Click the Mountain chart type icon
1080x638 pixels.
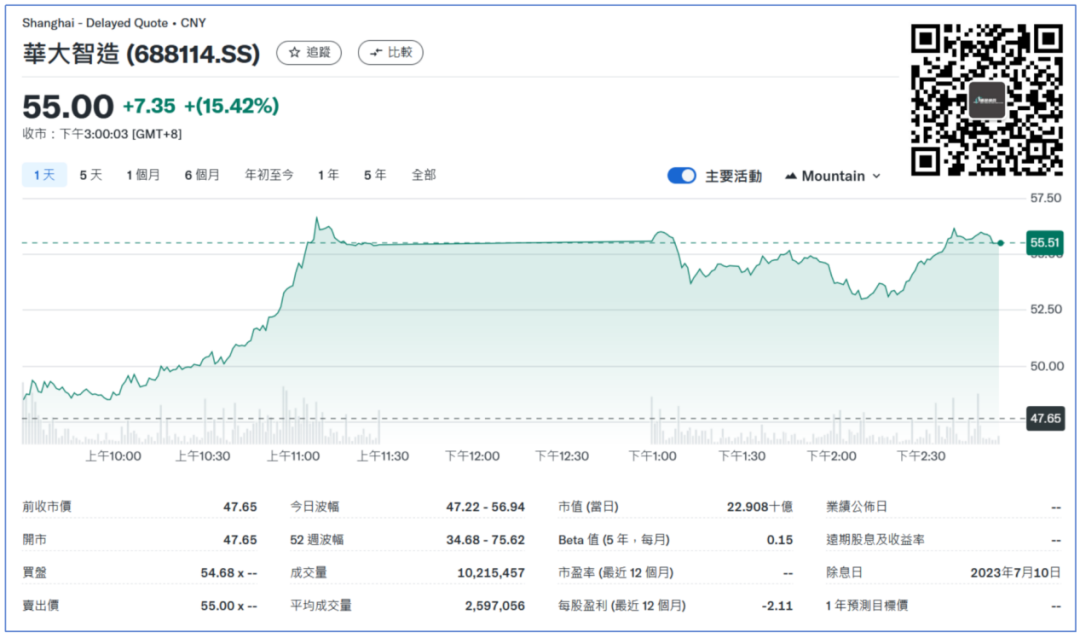point(791,176)
